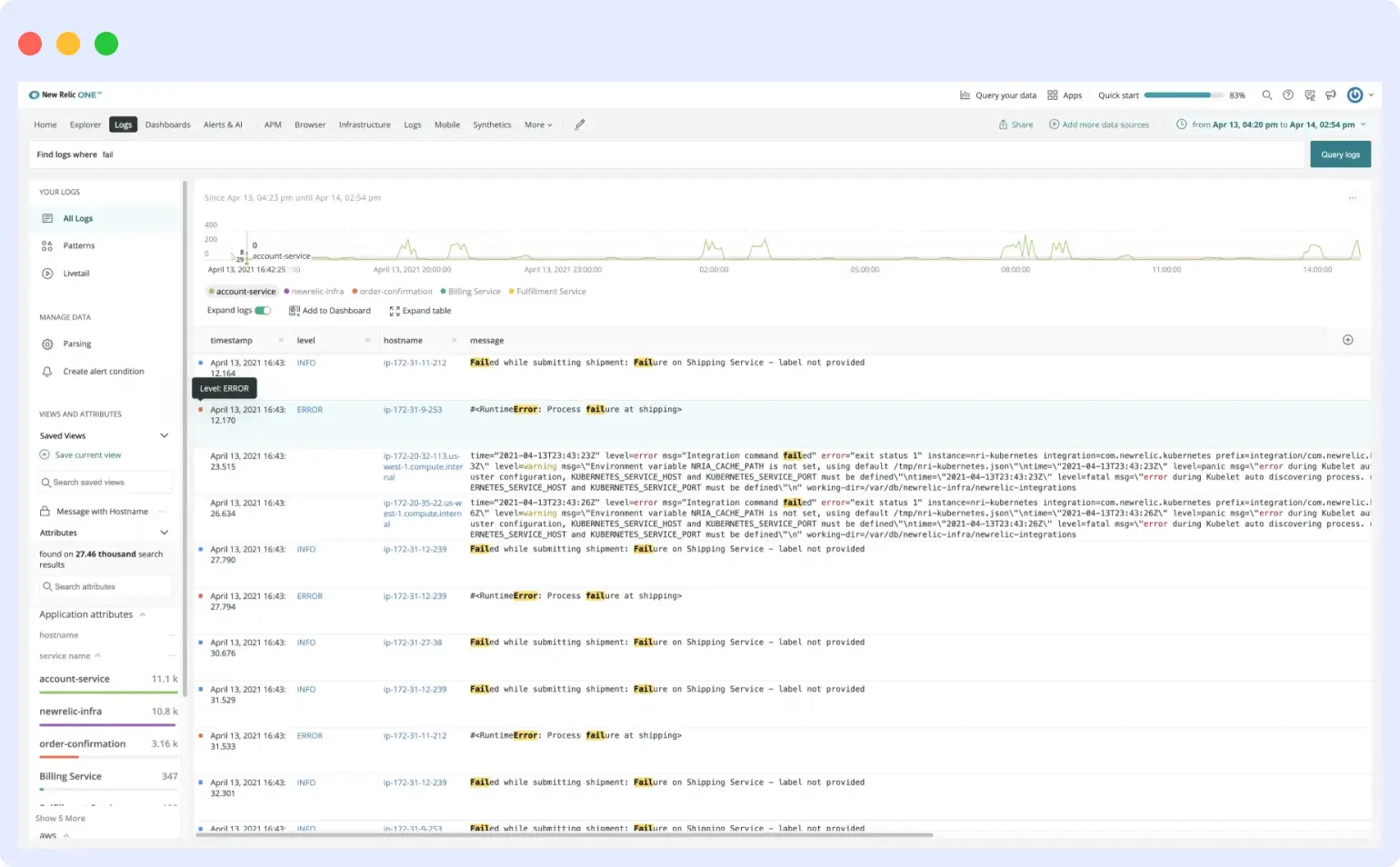Click Save current view plus icon
Image resolution: width=1400 pixels, height=867 pixels.
click(x=45, y=454)
